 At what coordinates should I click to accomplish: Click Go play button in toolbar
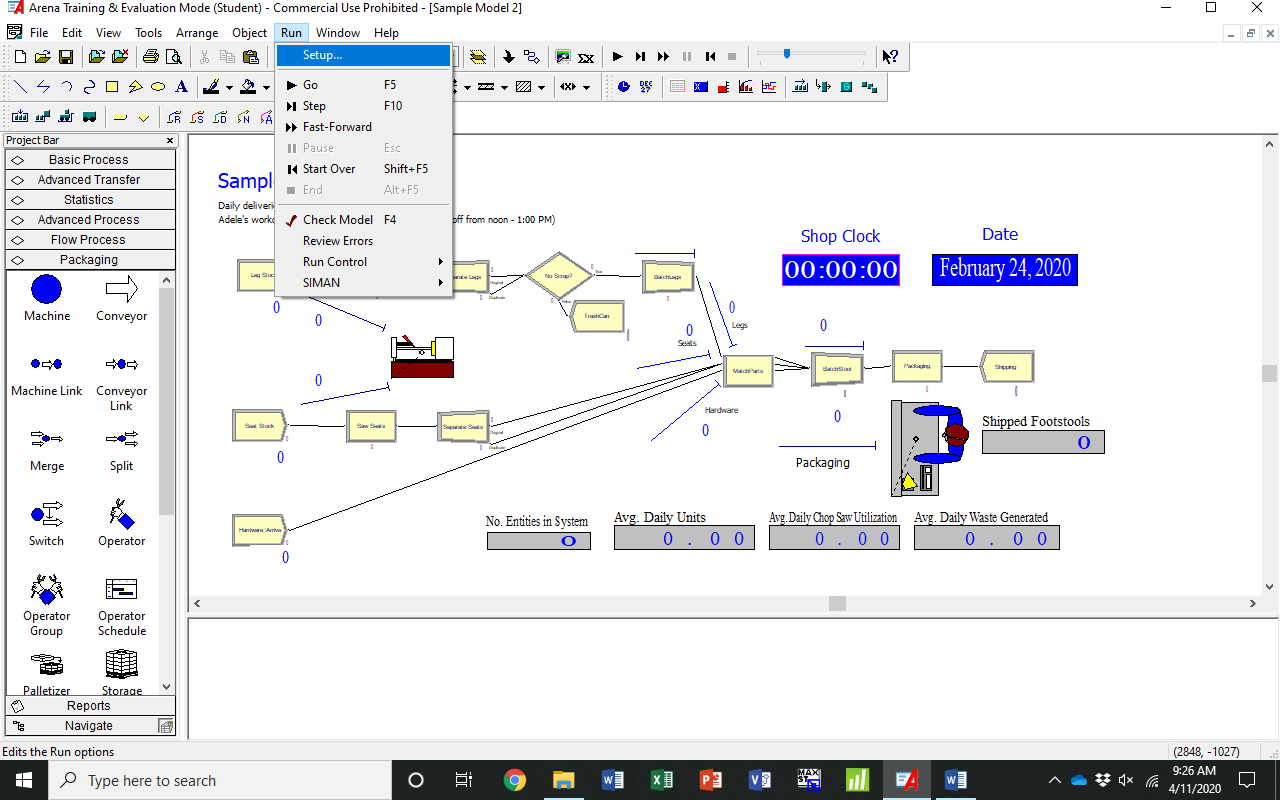coord(618,57)
